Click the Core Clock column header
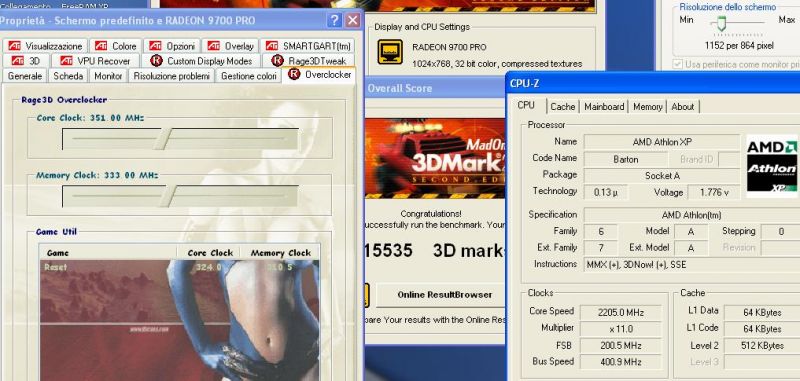800x381 pixels. (210, 252)
